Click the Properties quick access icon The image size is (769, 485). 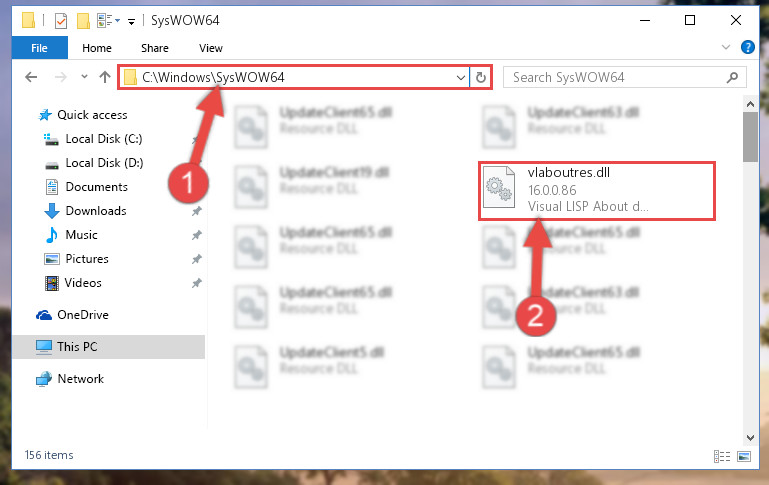click(61, 21)
